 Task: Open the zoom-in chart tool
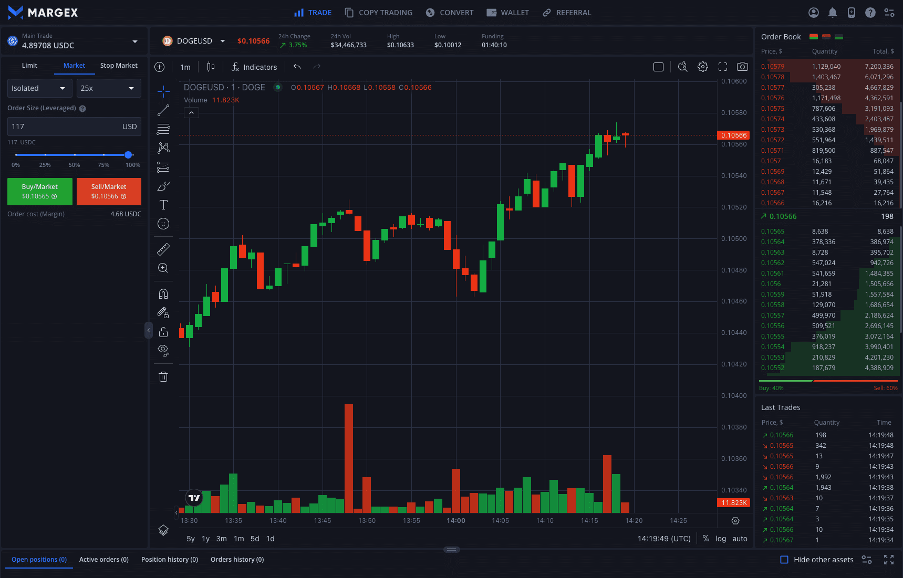163,267
